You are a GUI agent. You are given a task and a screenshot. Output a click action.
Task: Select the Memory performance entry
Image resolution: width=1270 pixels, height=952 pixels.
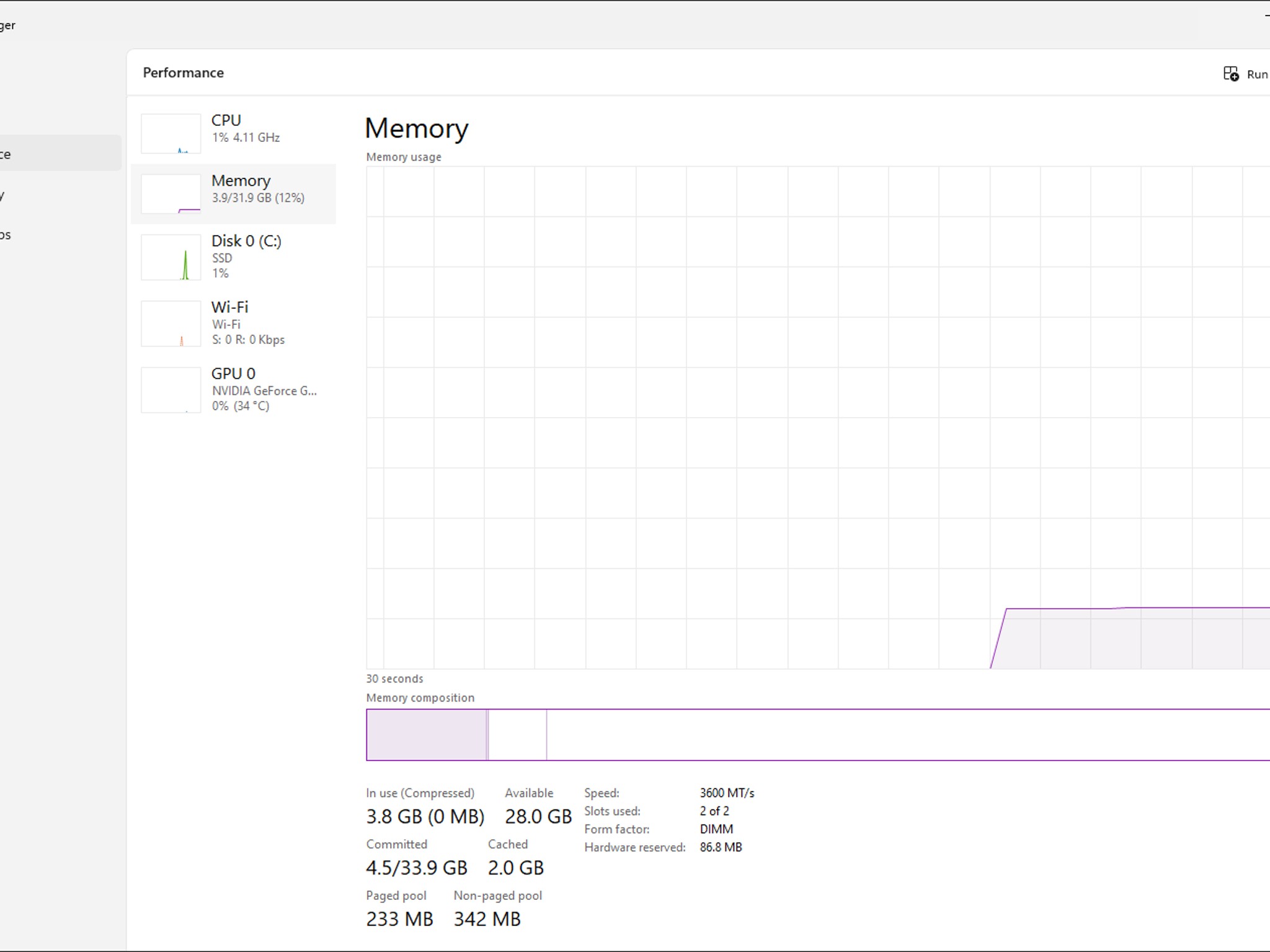[x=233, y=193]
